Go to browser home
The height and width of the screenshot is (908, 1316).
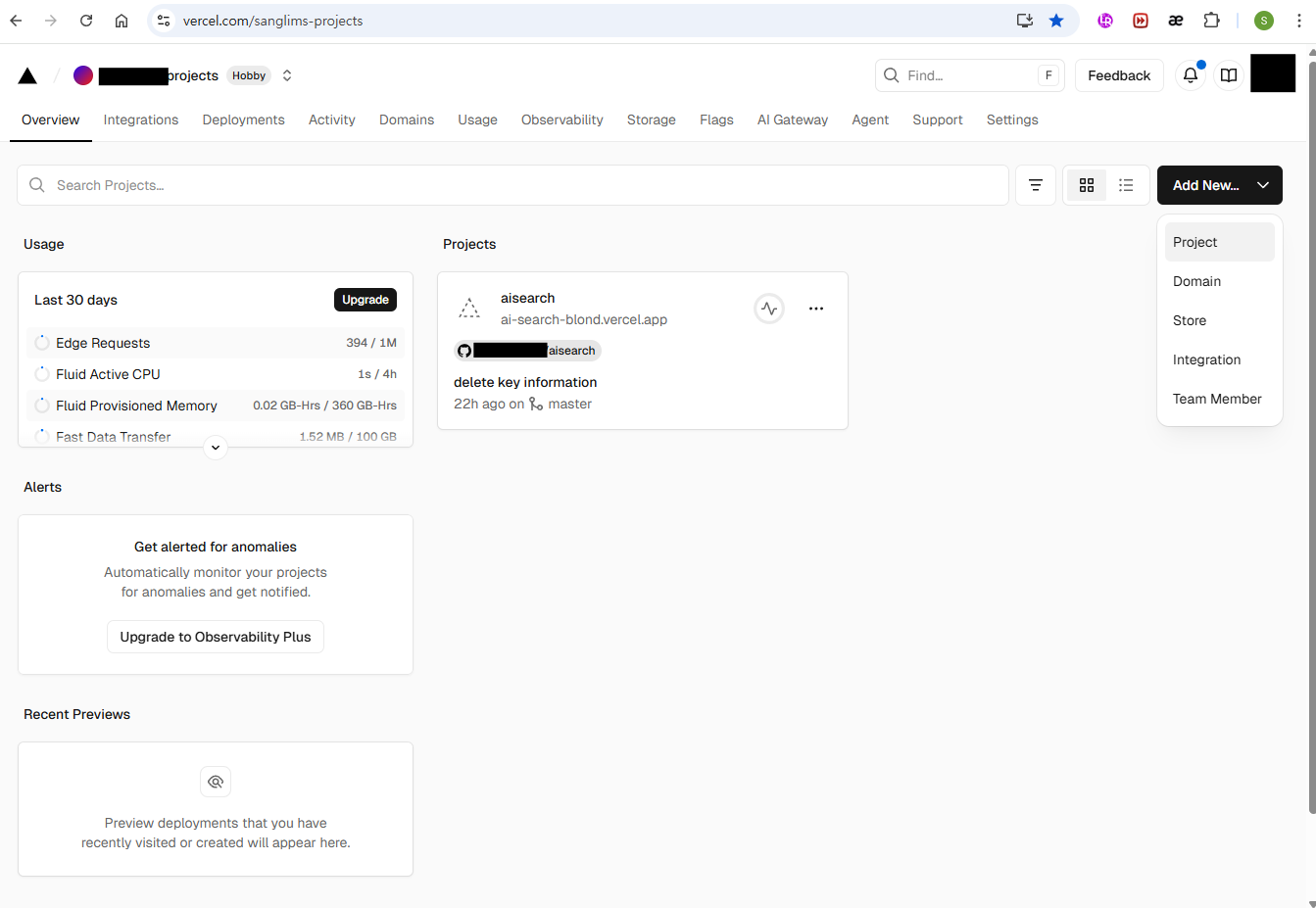[x=122, y=21]
